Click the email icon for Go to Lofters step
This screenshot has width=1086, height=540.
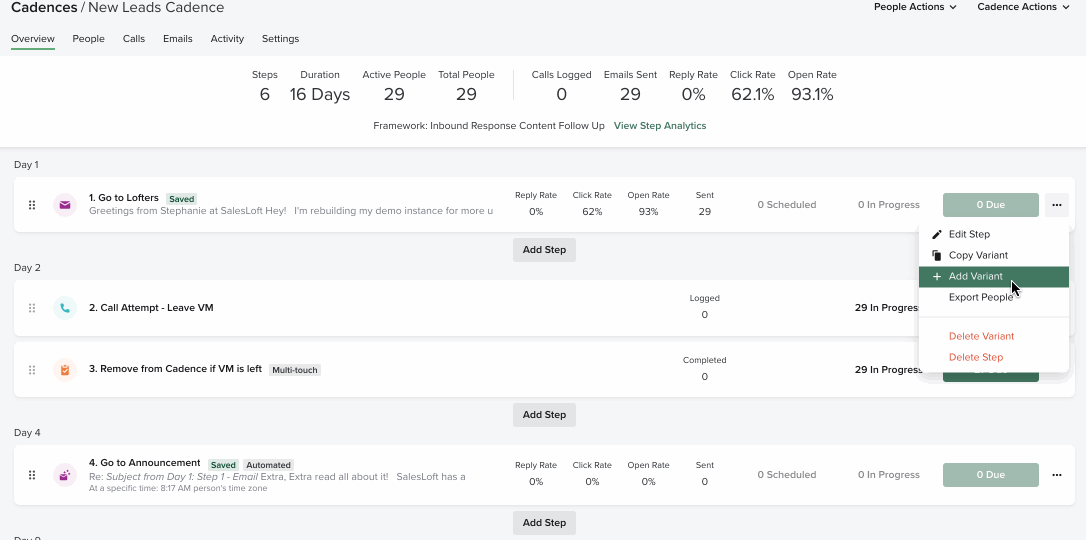(65, 205)
